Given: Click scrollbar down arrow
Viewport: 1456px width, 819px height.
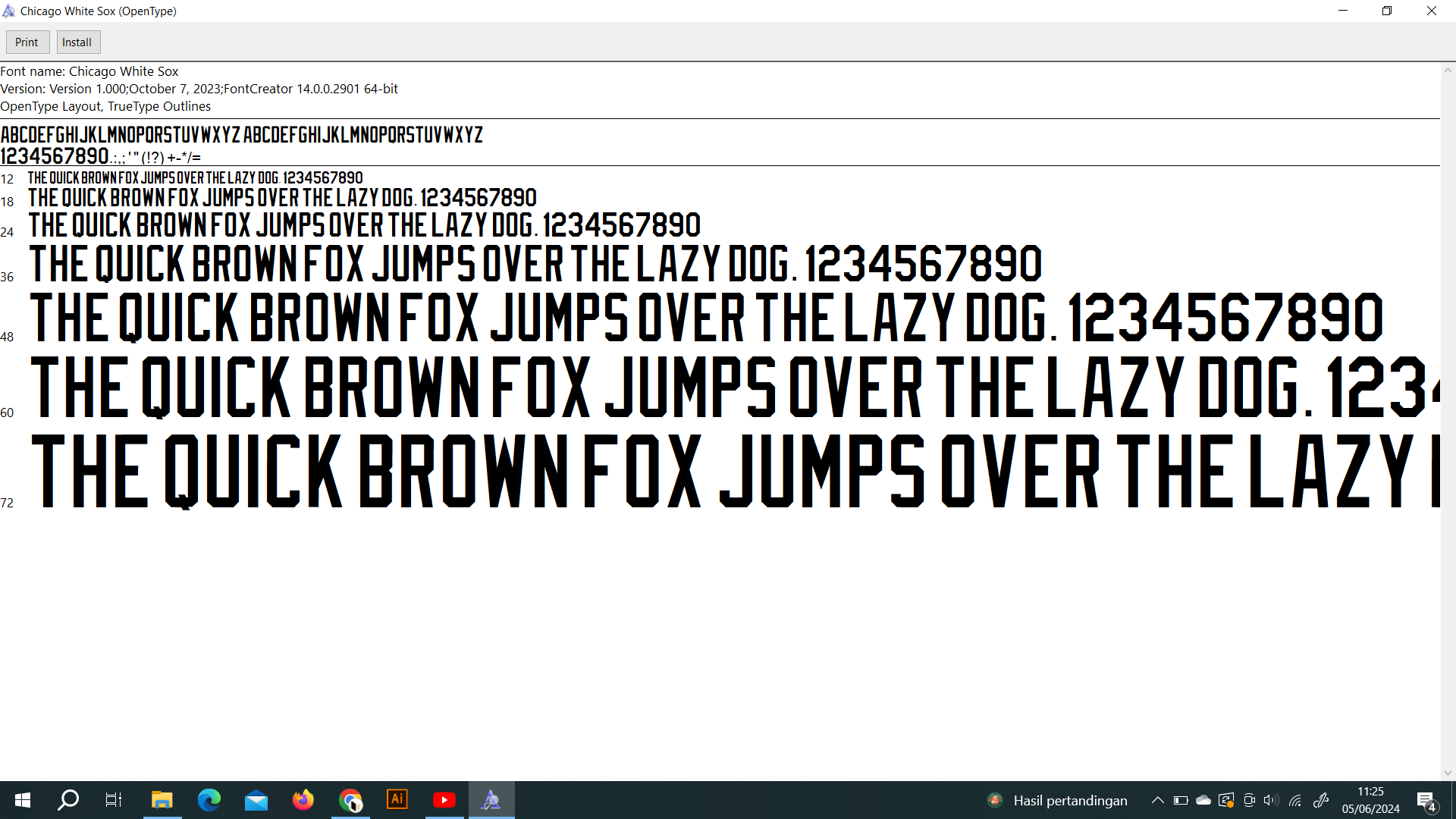Looking at the screenshot, I should coord(1448,773).
